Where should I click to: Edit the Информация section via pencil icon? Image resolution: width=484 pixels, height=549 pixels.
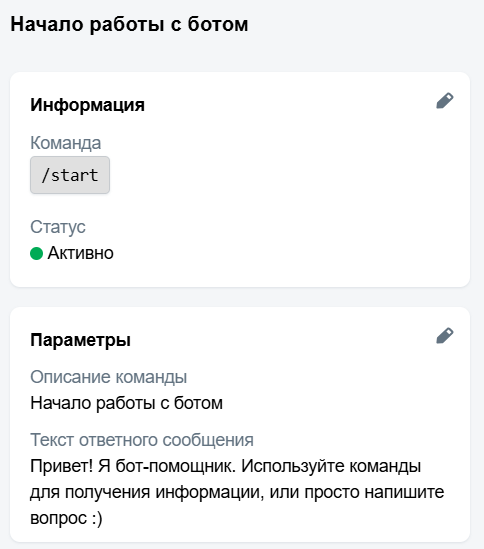(x=445, y=100)
